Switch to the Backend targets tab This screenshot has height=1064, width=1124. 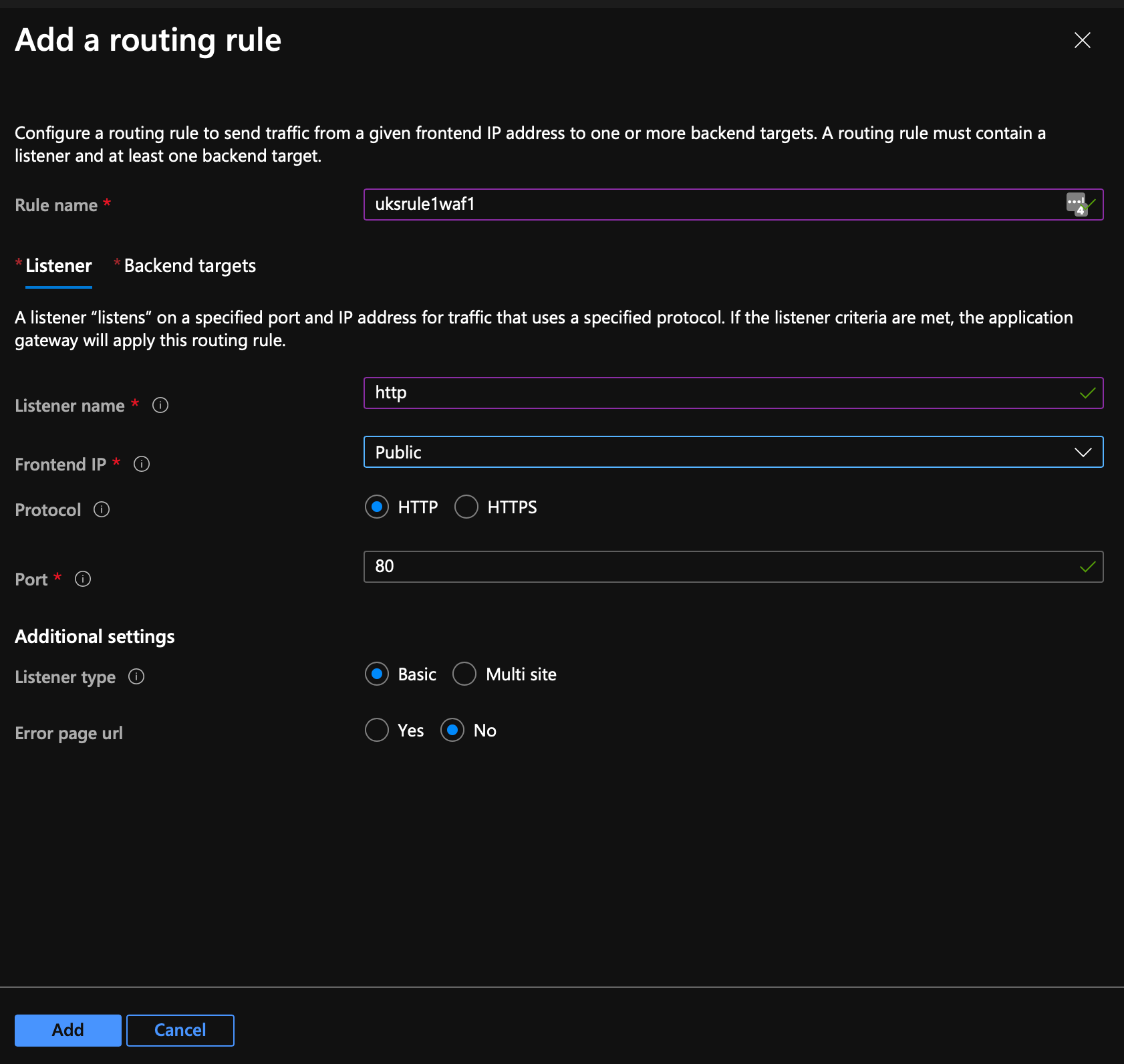pos(190,266)
